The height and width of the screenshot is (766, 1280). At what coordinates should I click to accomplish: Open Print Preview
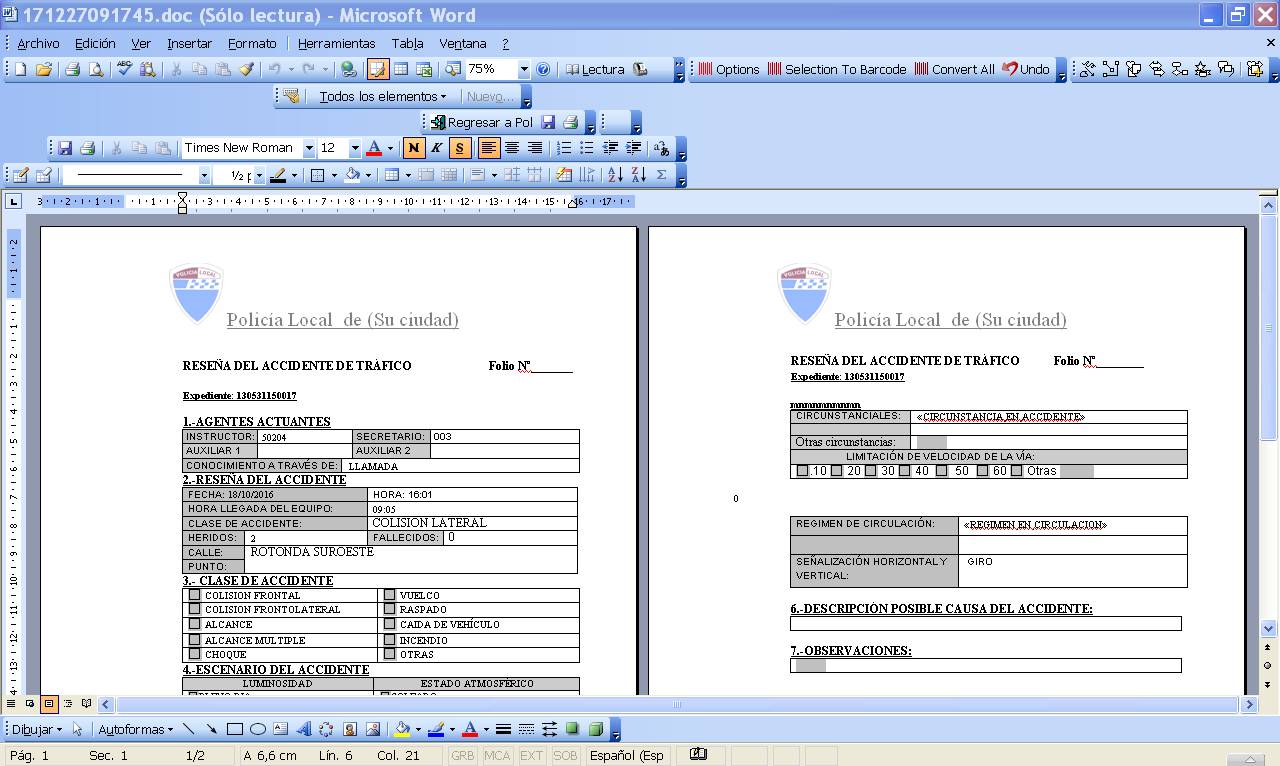coord(96,69)
